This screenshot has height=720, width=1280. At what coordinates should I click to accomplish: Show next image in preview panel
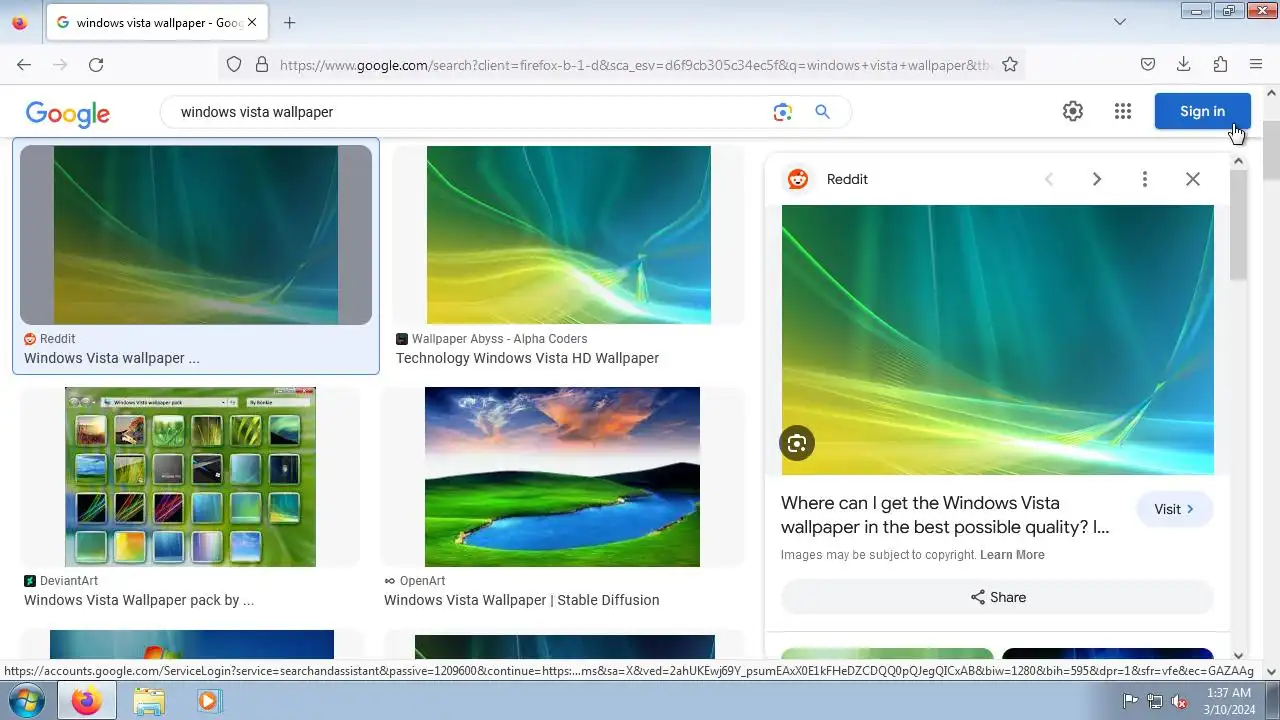1097,179
